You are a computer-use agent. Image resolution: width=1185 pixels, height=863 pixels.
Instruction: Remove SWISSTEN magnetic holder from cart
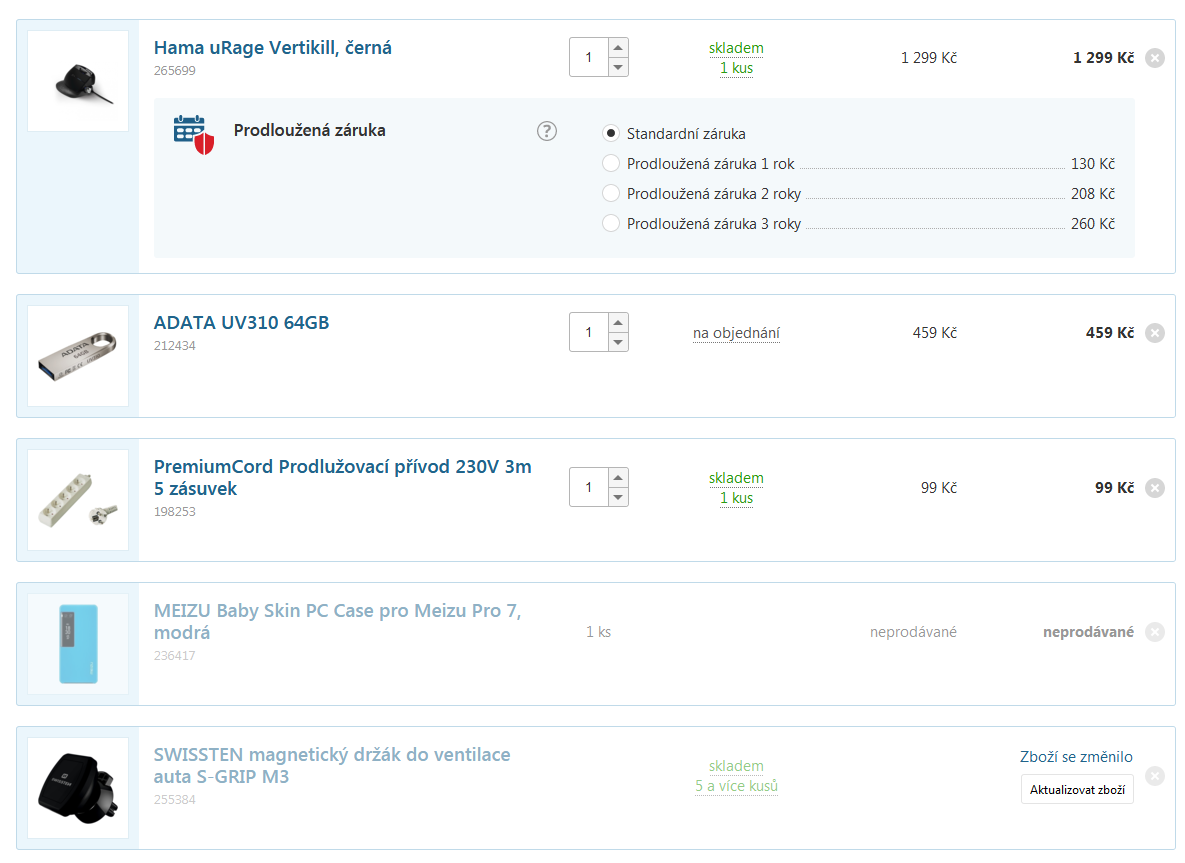tap(1154, 776)
